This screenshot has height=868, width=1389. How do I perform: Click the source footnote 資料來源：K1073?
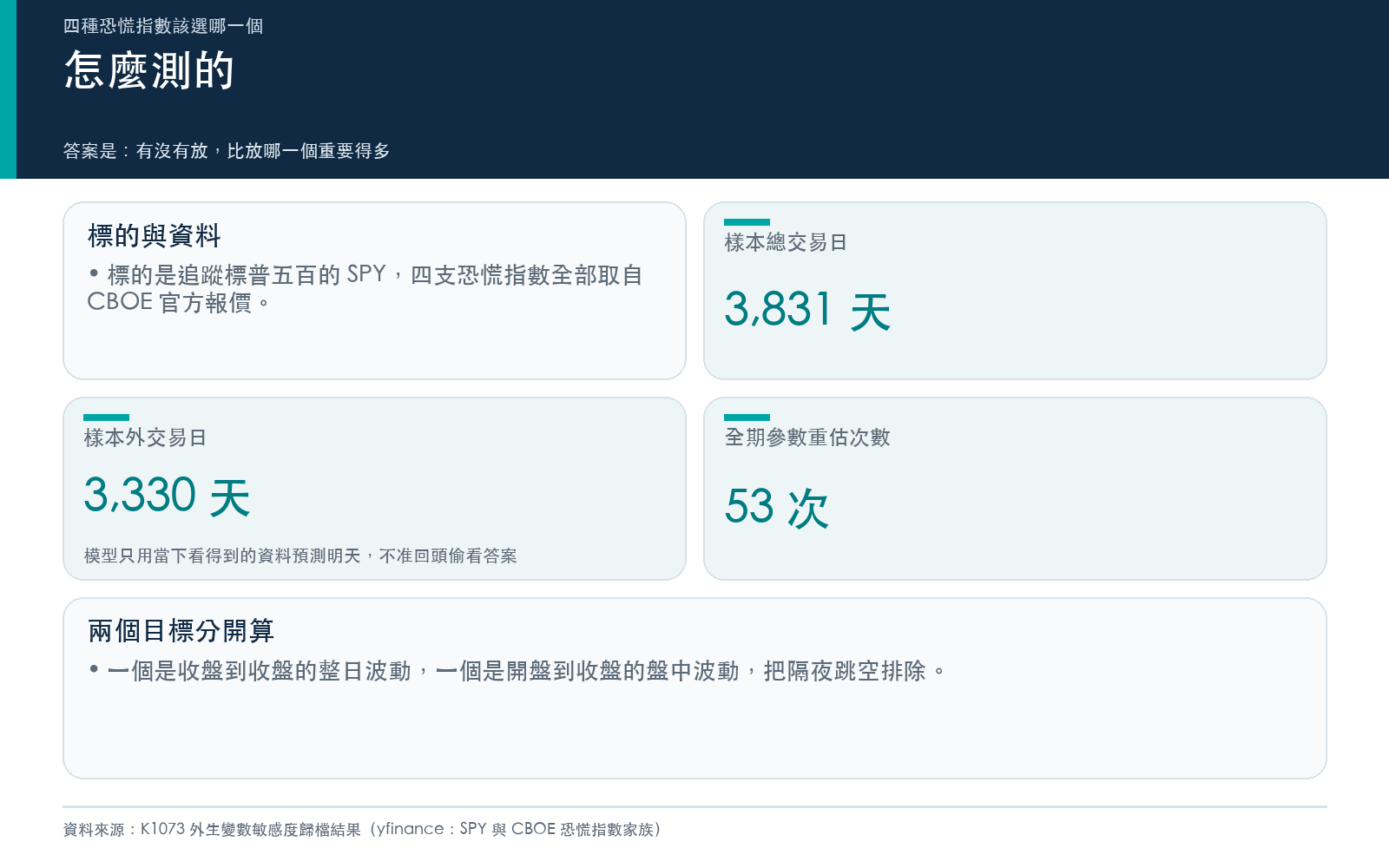[x=363, y=829]
